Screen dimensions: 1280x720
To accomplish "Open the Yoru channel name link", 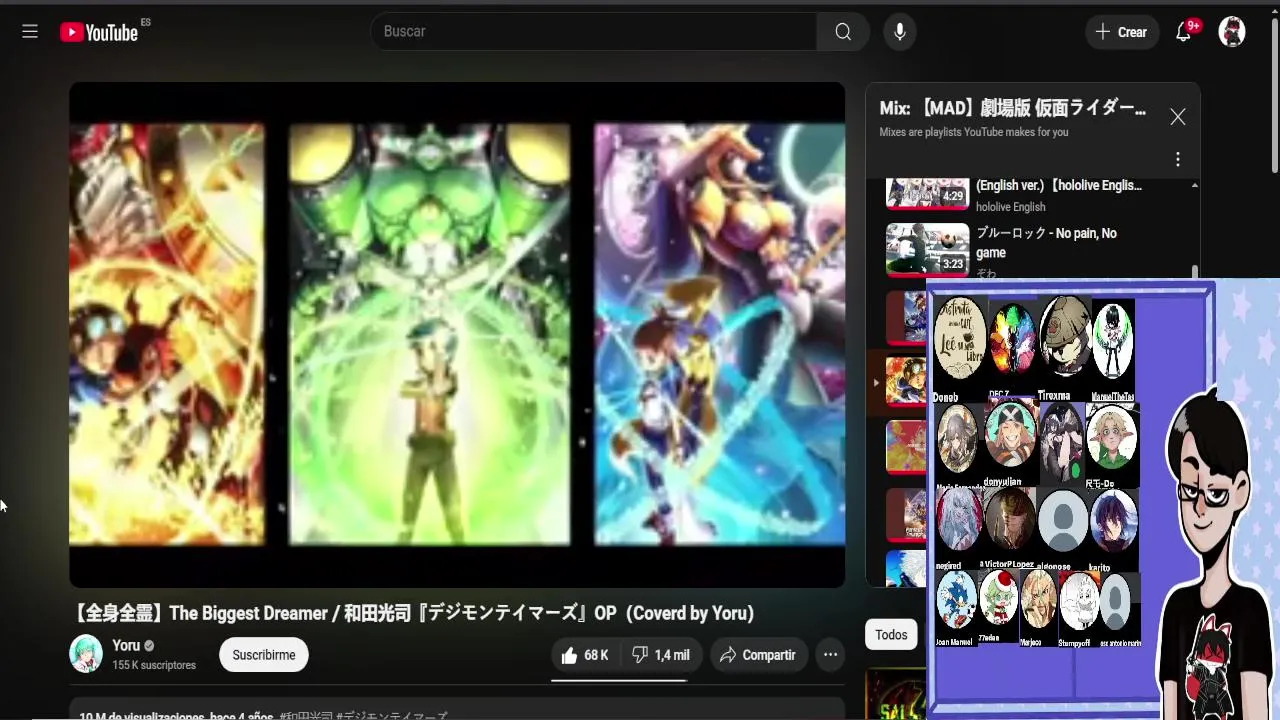I will pos(126,645).
